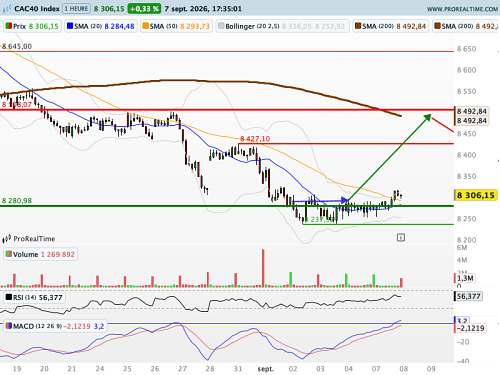
Task: Click the Volume indicator color icon
Action: tap(9, 254)
